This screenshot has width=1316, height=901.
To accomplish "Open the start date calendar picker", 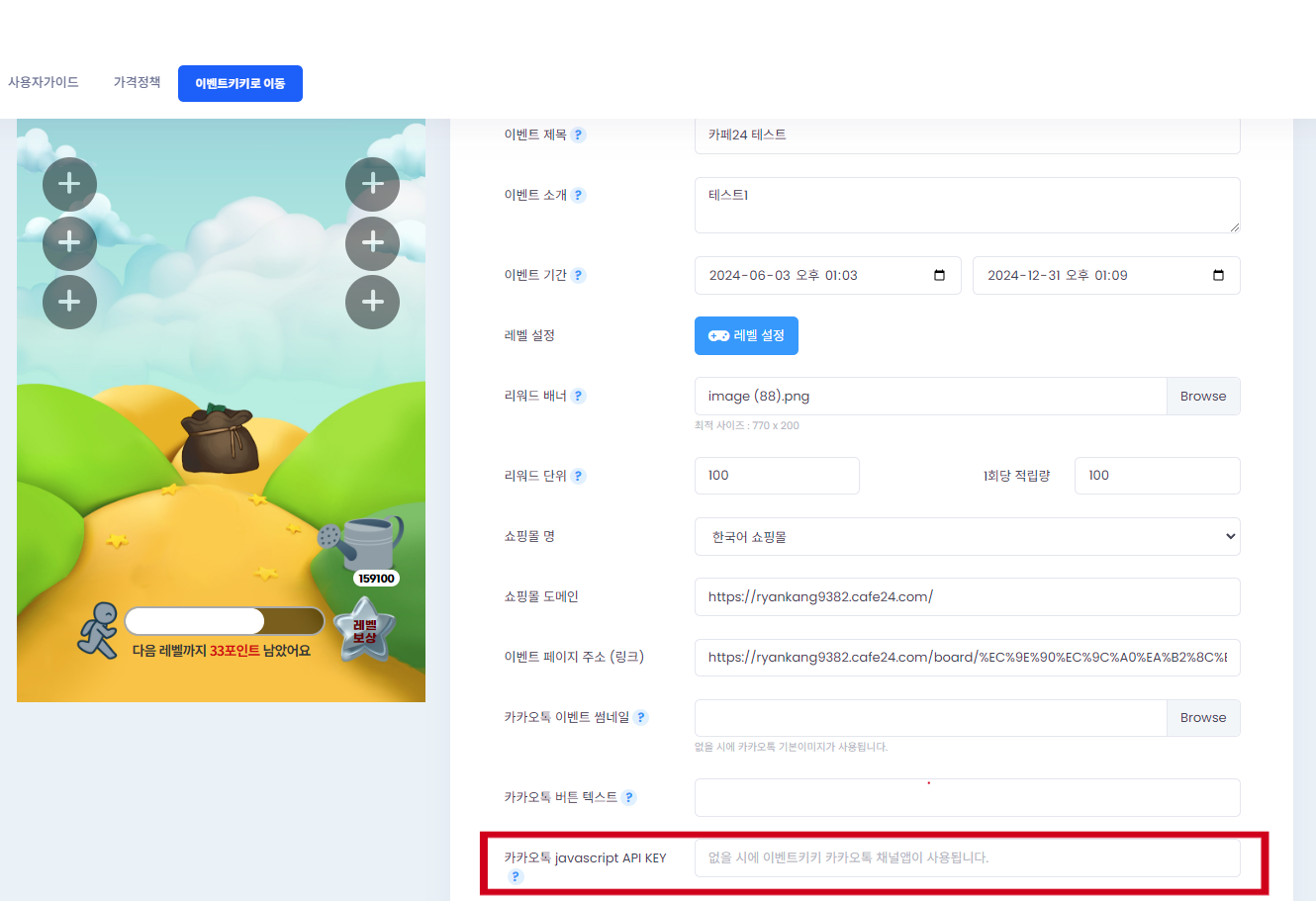I will tap(939, 276).
